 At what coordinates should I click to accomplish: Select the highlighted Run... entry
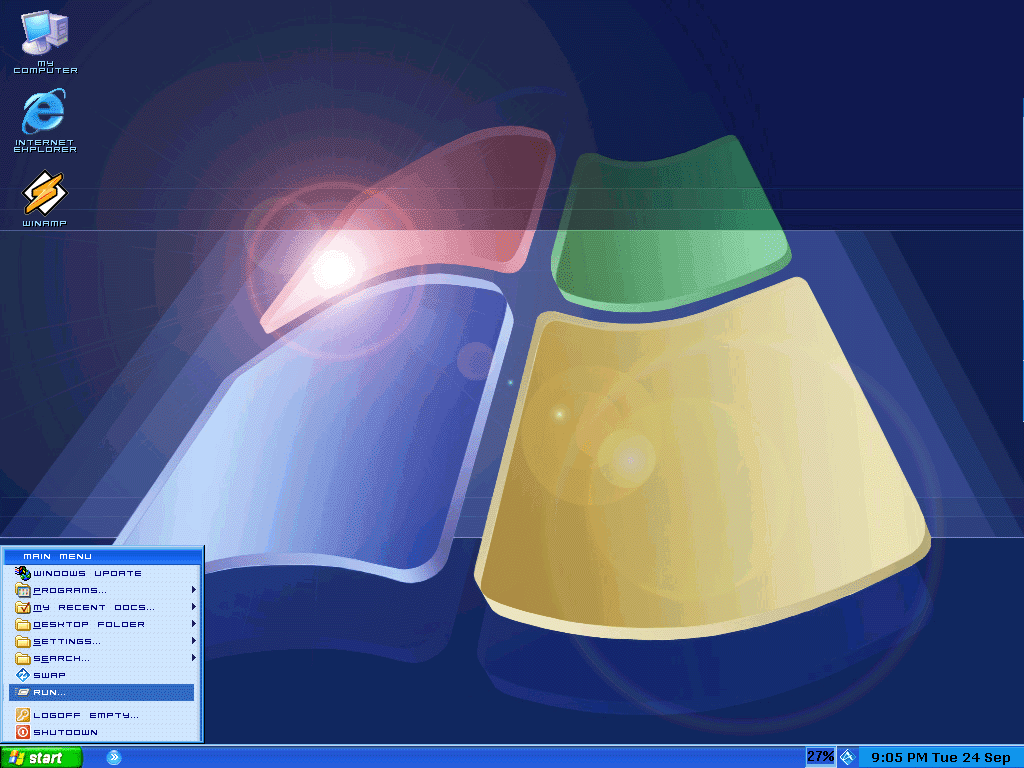click(x=102, y=692)
